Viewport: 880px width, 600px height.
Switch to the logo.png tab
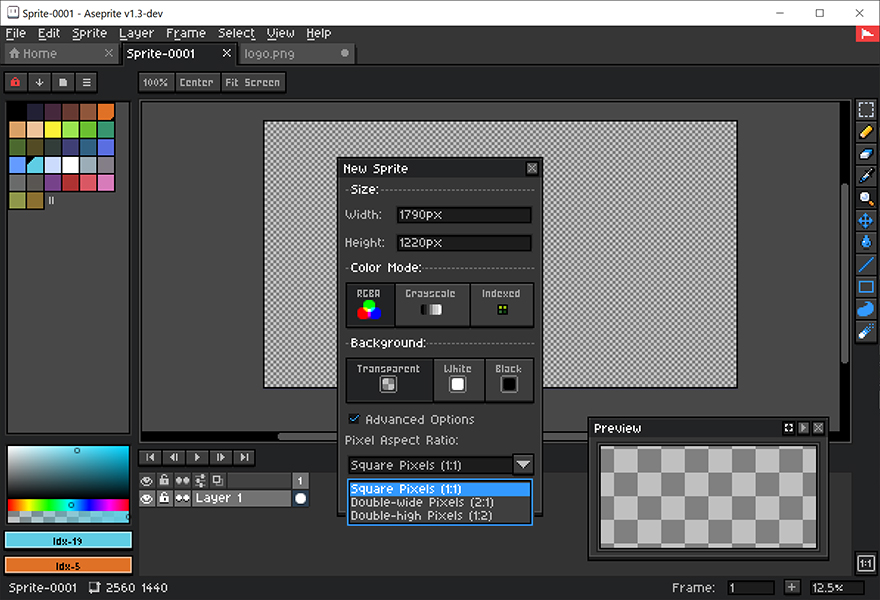point(283,54)
